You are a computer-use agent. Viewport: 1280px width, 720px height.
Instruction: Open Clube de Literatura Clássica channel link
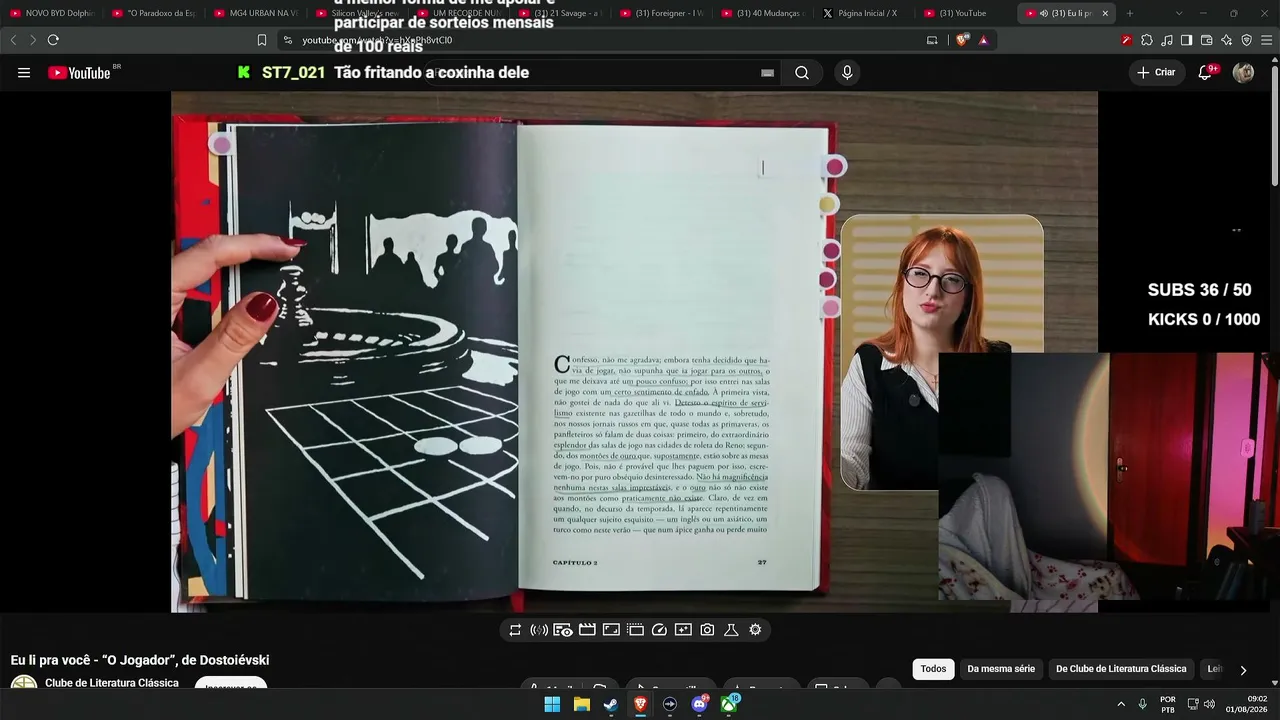pos(112,683)
